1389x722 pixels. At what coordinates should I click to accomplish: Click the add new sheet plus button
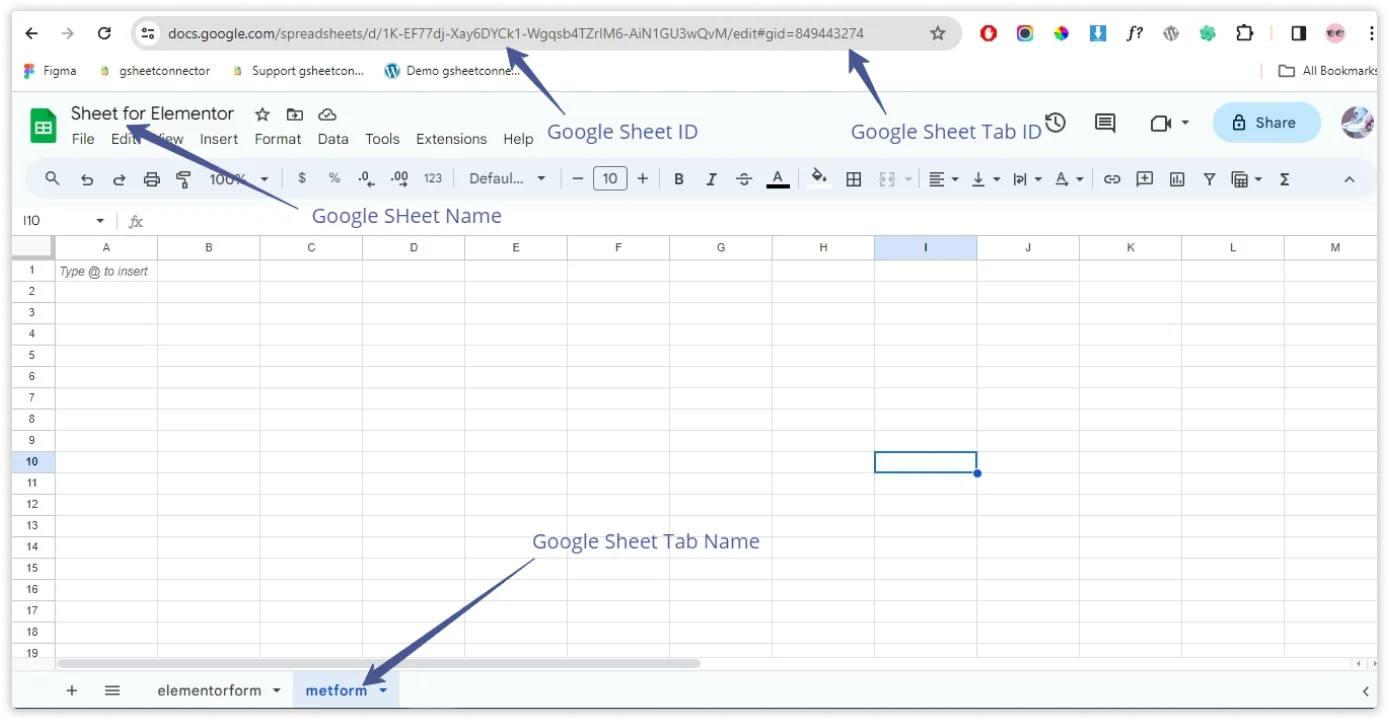pyautogui.click(x=72, y=691)
